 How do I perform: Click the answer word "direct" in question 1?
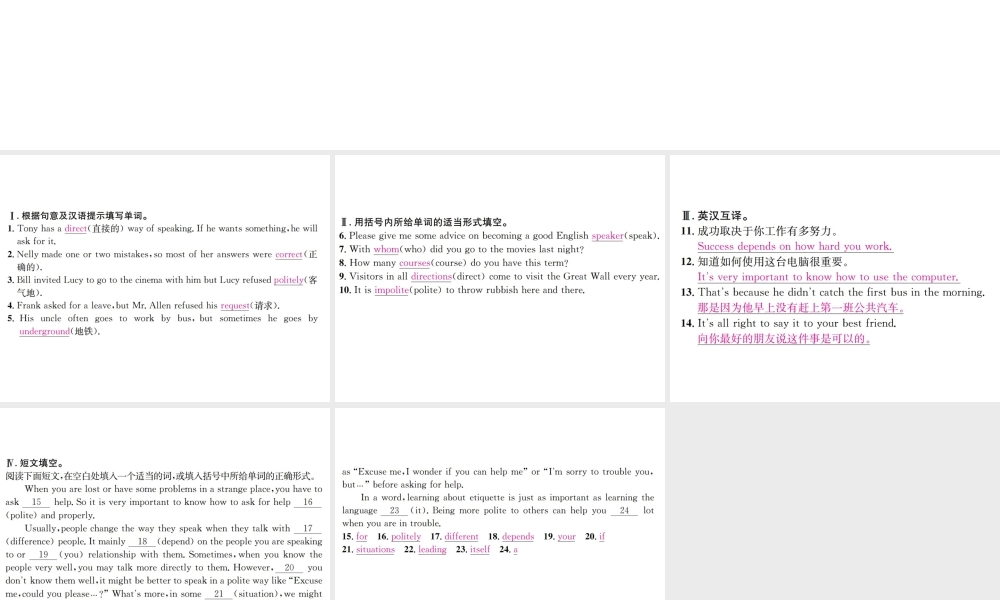(75, 229)
